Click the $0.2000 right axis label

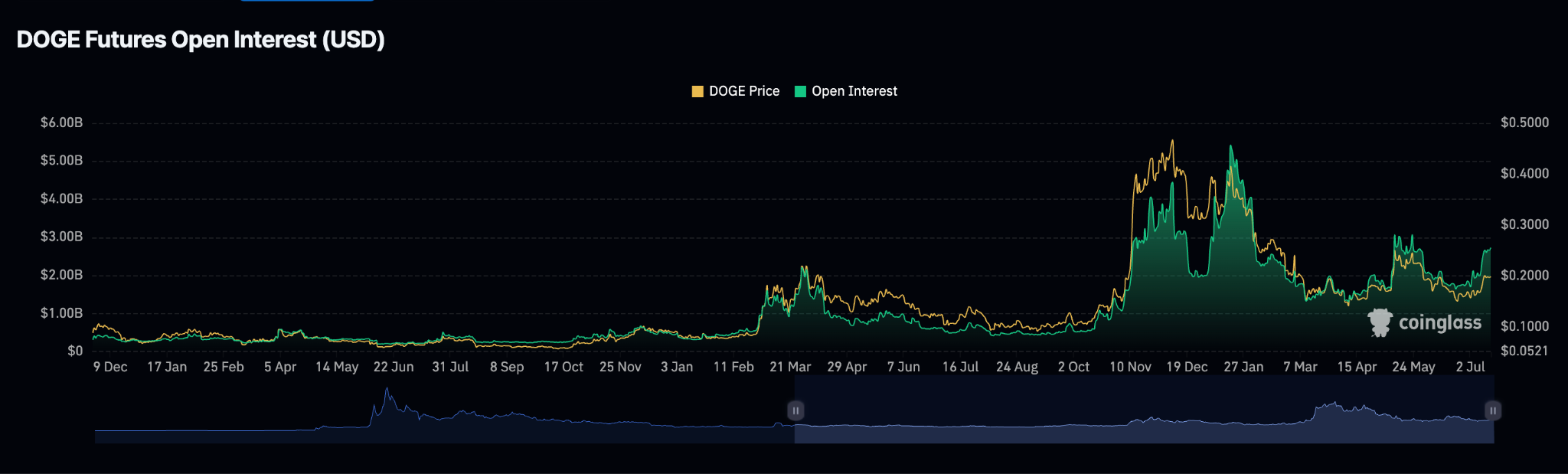point(1524,276)
